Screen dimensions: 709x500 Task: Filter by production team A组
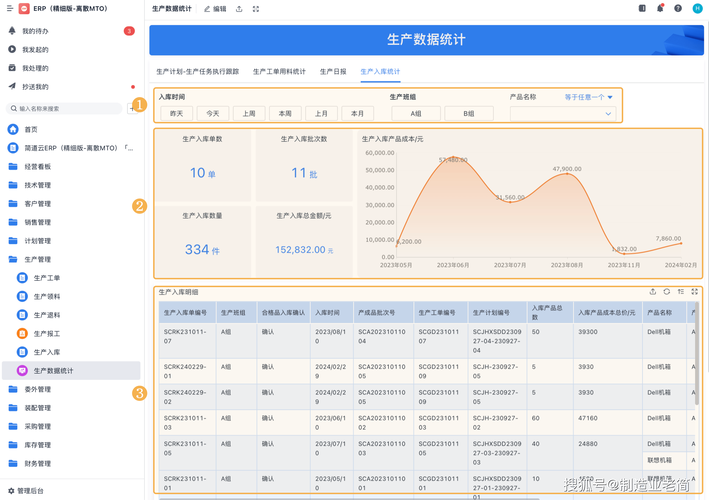[x=416, y=113]
